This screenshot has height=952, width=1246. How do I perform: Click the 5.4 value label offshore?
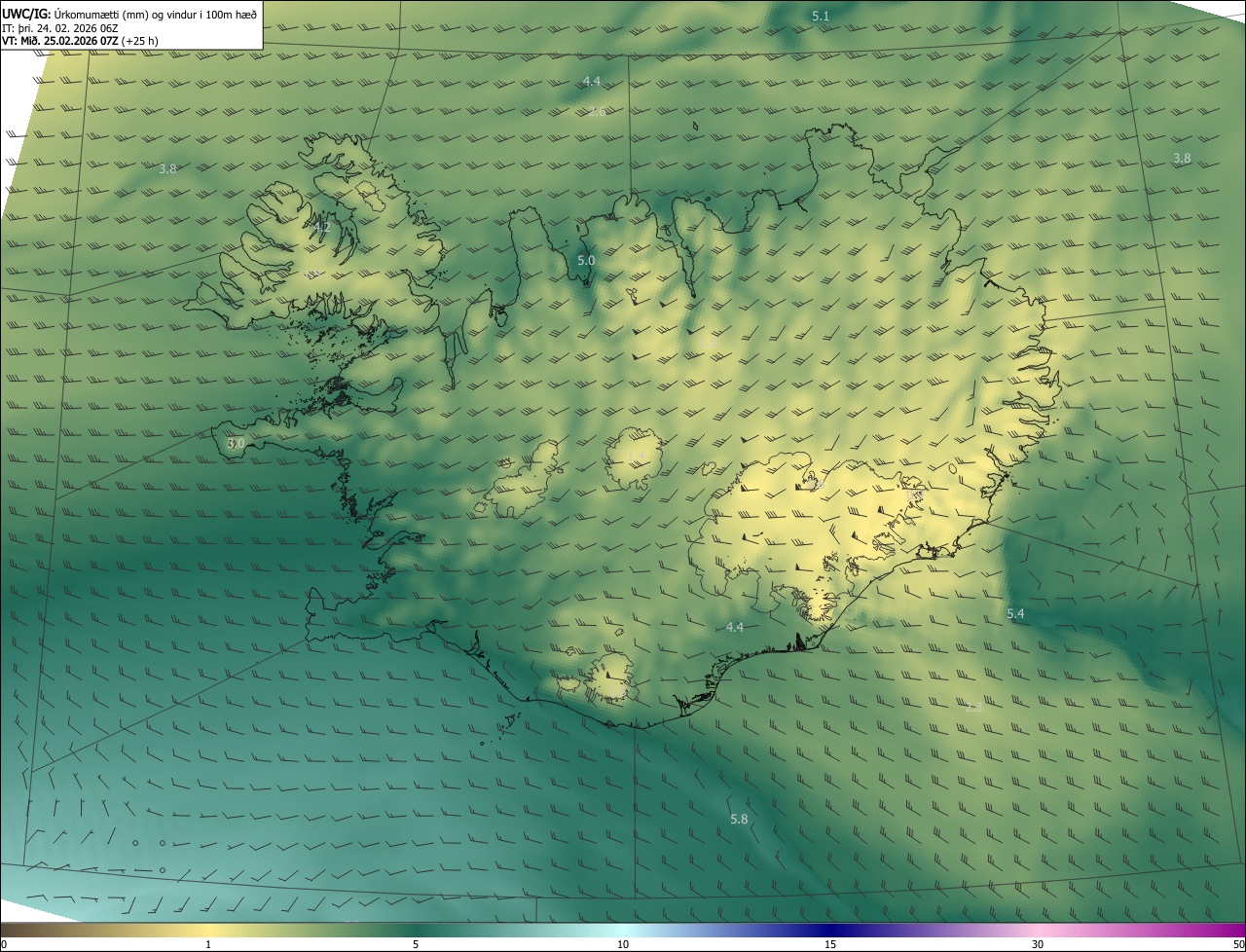click(x=1015, y=613)
